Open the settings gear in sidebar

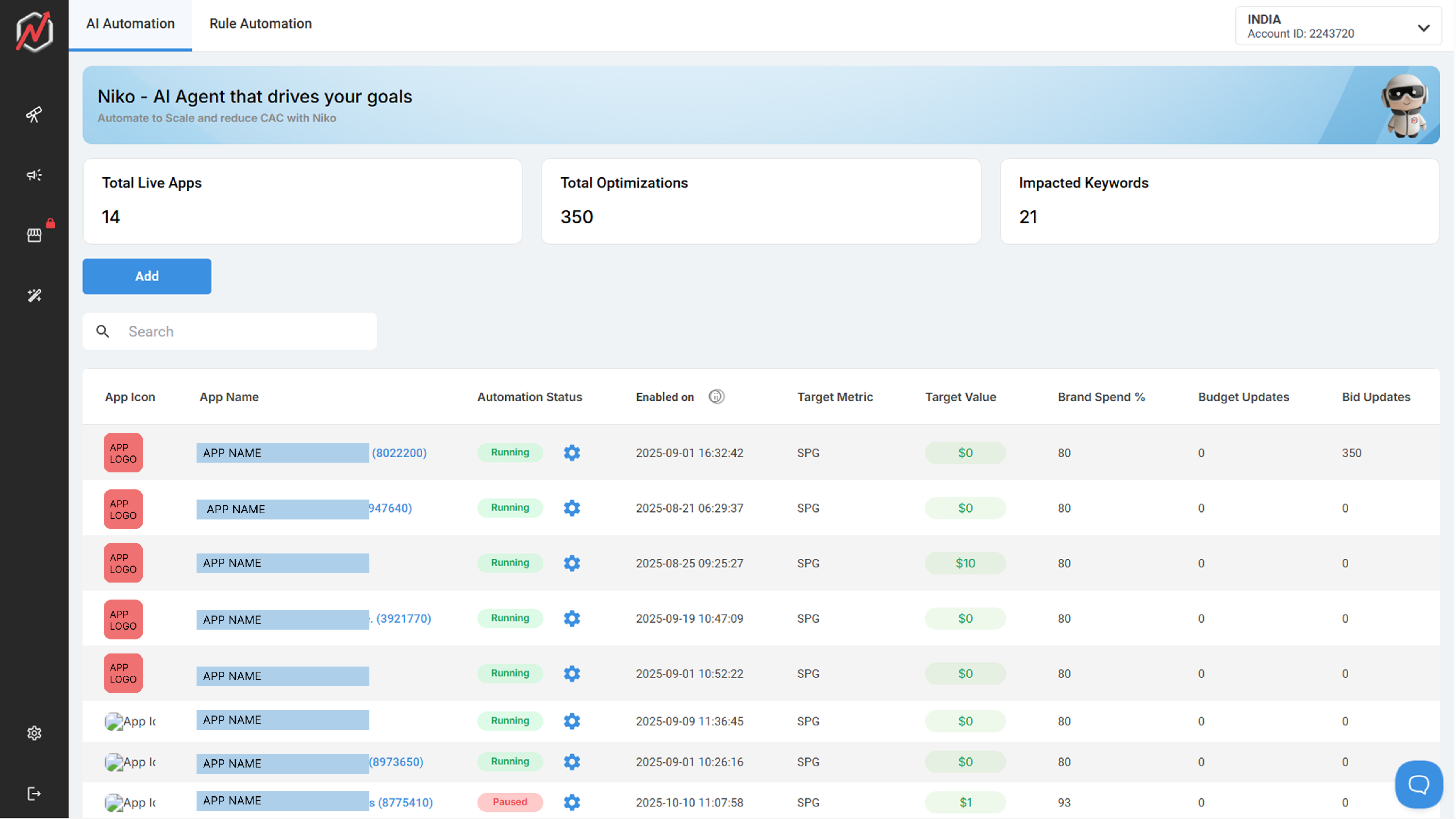tap(34, 733)
